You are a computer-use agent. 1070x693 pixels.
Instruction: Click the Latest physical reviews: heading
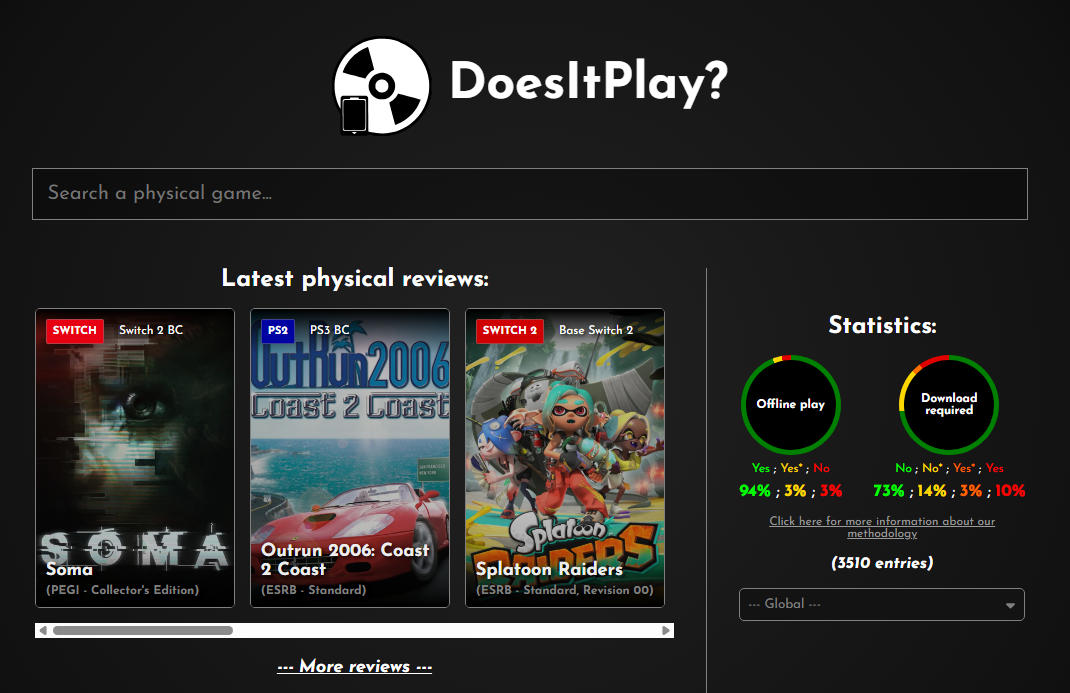pos(355,278)
